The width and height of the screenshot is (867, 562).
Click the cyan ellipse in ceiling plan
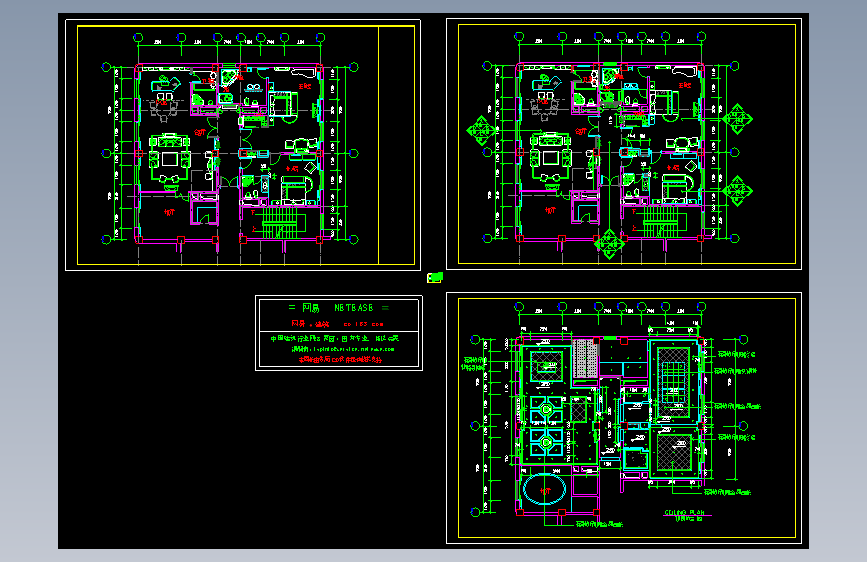545,490
